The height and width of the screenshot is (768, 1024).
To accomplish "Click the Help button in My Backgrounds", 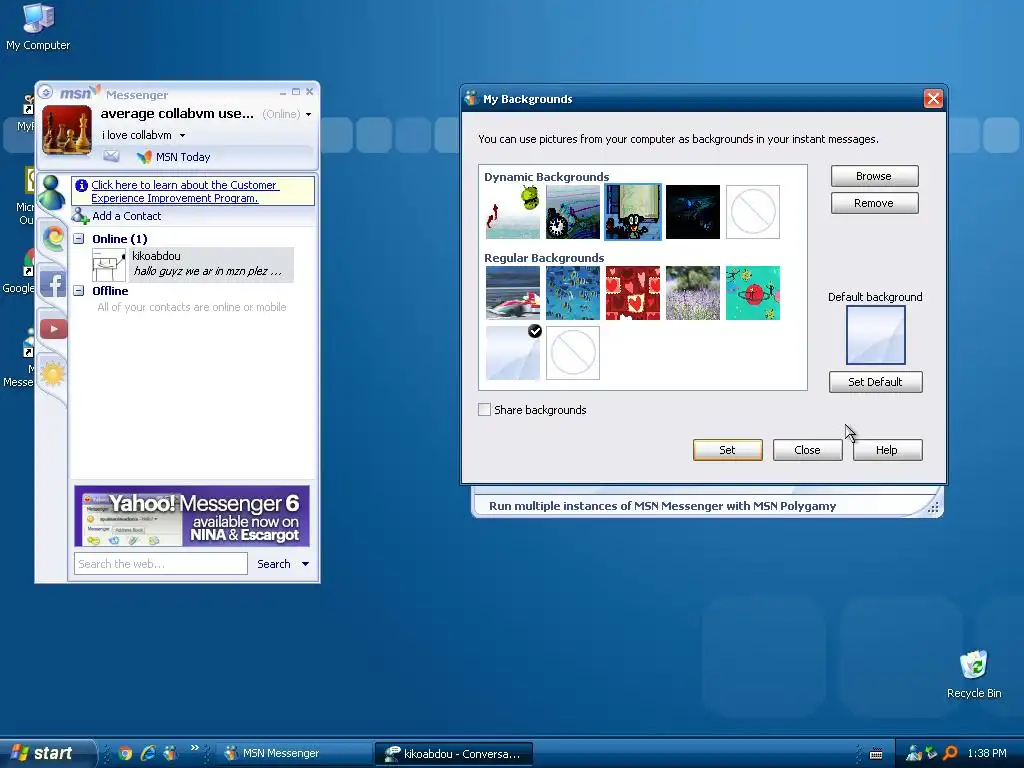I will pyautogui.click(x=888, y=450).
